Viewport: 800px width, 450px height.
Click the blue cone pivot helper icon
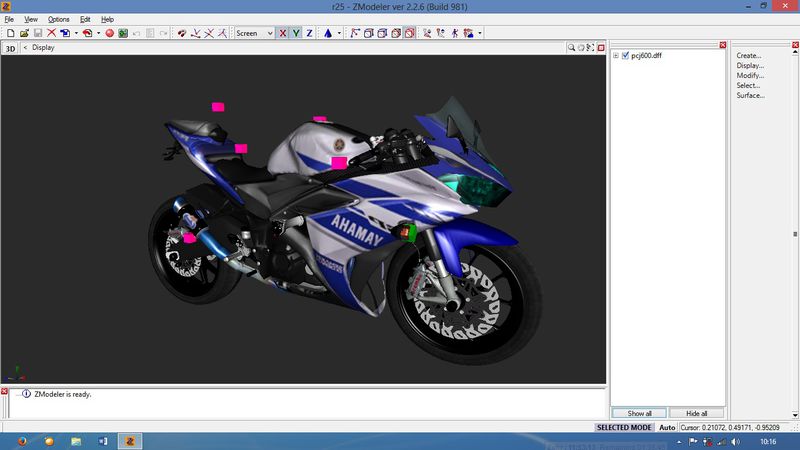coord(328,33)
